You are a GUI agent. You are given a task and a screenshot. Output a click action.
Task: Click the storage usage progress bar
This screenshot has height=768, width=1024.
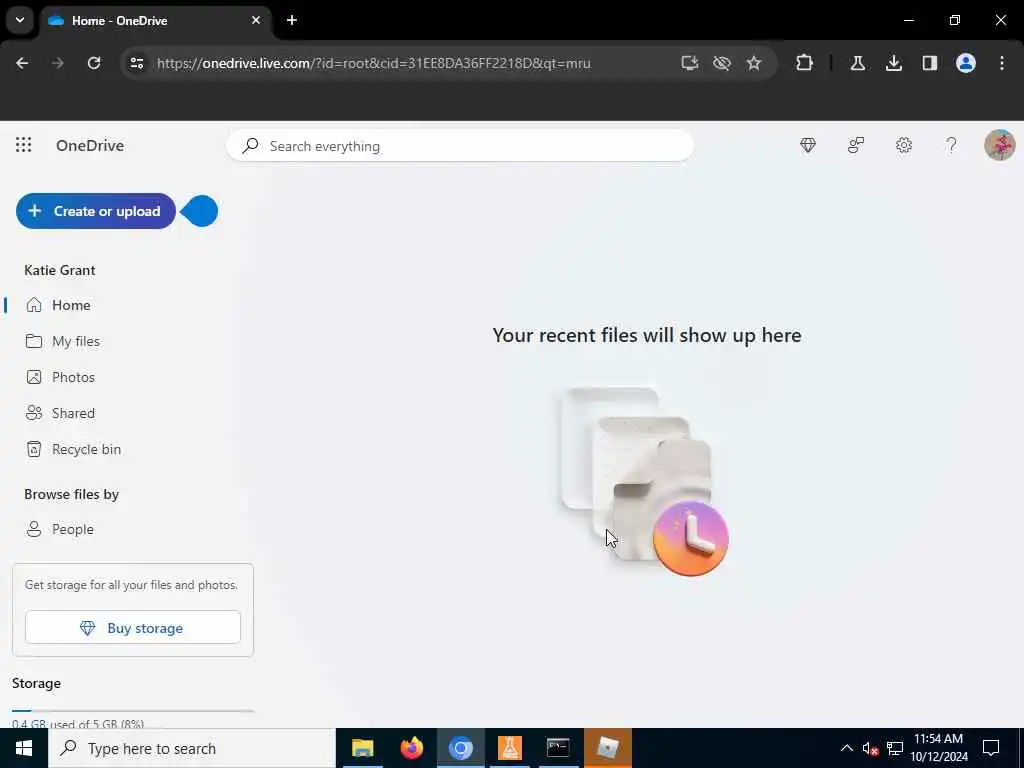pyautogui.click(x=133, y=711)
